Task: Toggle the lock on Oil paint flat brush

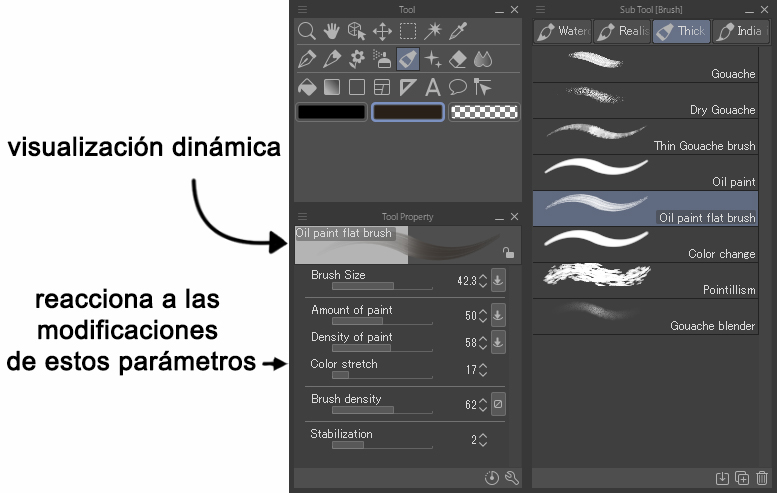Action: [x=508, y=253]
